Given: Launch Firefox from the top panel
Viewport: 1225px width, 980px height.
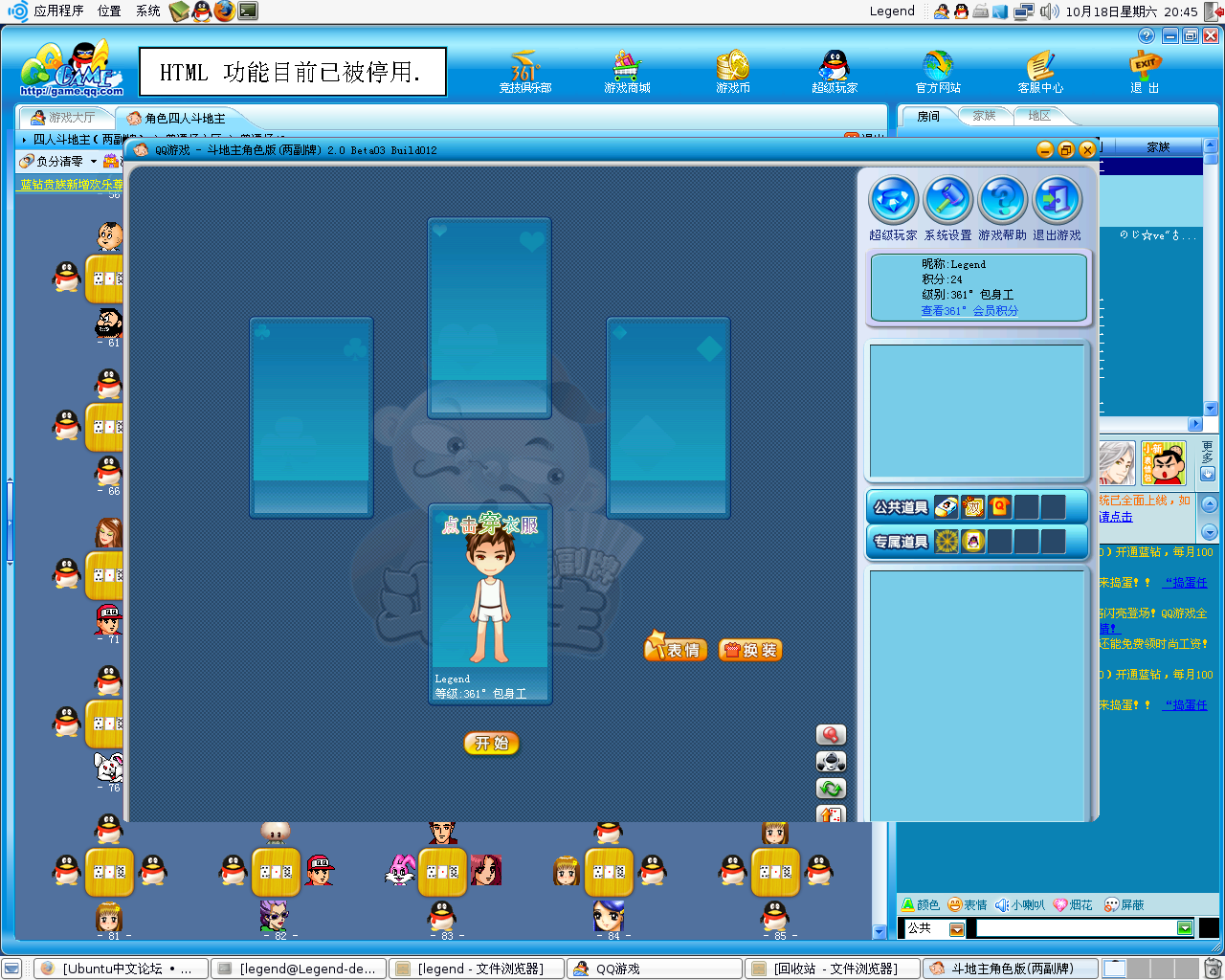Looking at the screenshot, I should (224, 11).
